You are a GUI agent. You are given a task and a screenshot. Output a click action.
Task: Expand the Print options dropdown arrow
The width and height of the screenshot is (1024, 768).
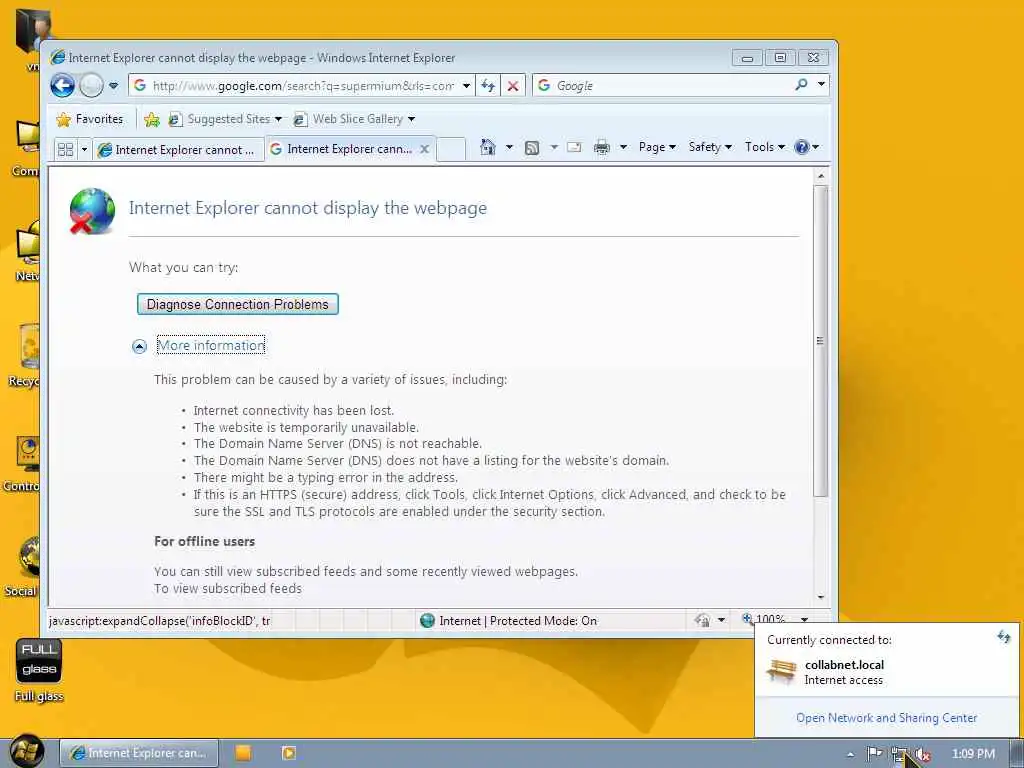point(623,147)
